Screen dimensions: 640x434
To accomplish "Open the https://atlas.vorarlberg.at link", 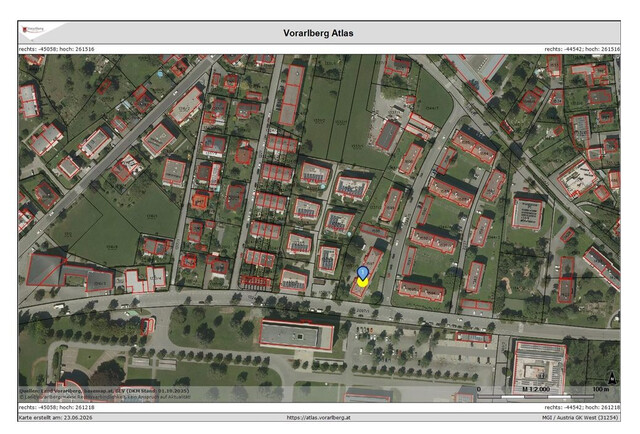I will (x=318, y=418).
